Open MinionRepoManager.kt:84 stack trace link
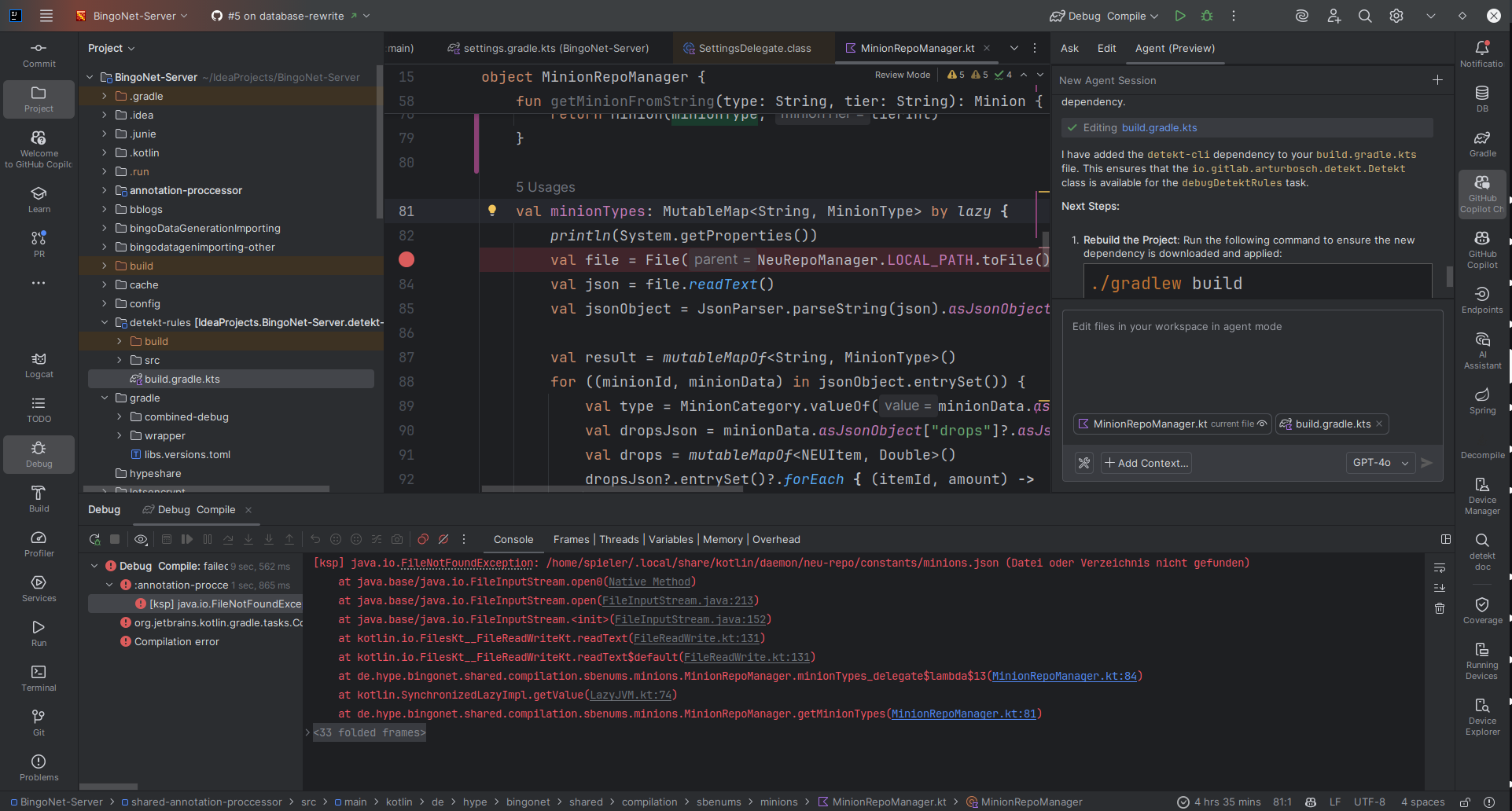The image size is (1512, 811). coord(1064,676)
